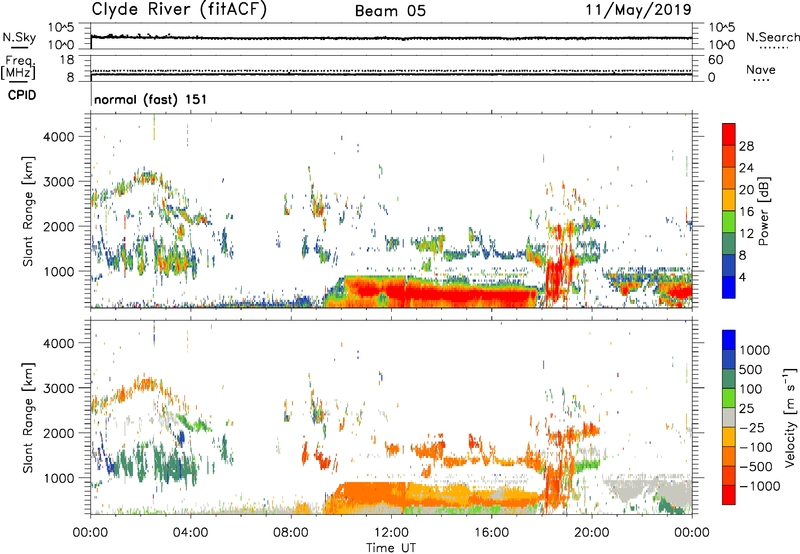Click the '04:00' time axis tick label
The width and height of the screenshot is (800, 554).
[190, 533]
